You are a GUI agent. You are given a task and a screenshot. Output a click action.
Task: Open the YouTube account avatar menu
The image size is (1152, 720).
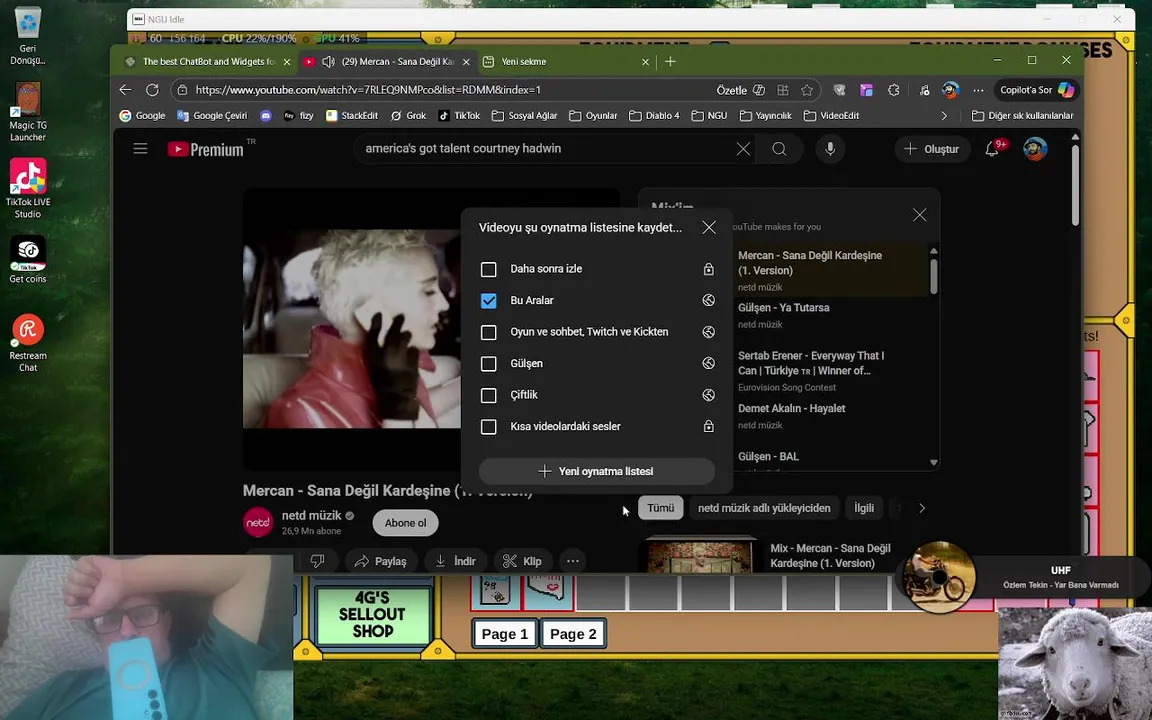click(x=1035, y=149)
